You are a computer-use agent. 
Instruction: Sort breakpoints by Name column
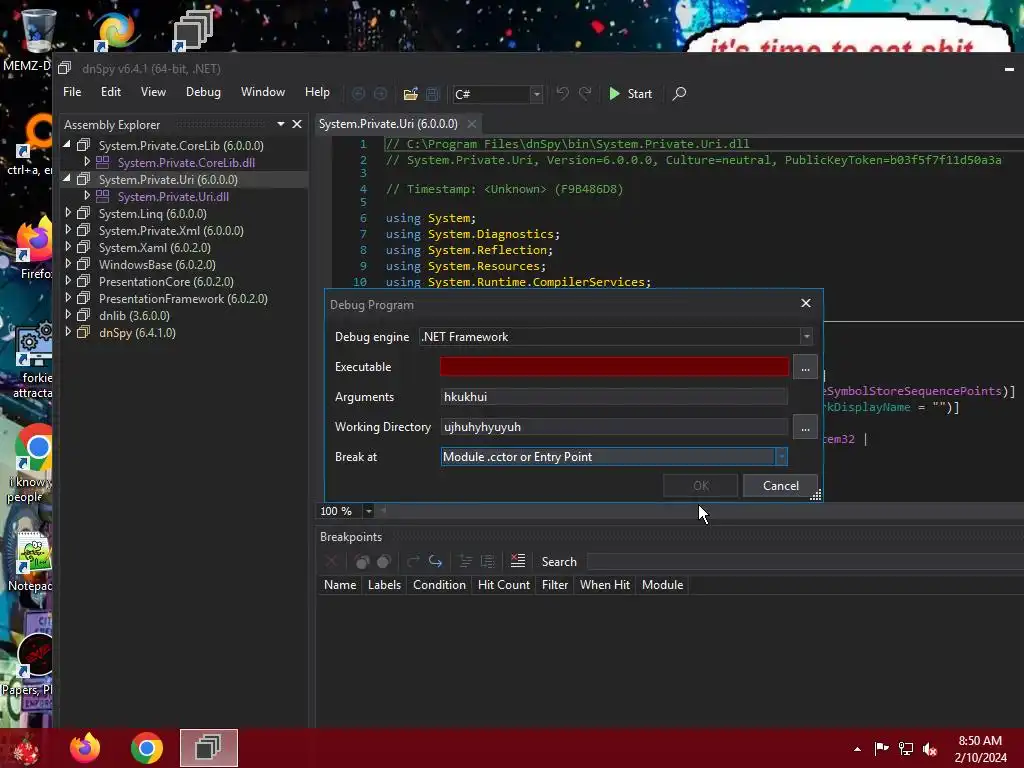340,584
